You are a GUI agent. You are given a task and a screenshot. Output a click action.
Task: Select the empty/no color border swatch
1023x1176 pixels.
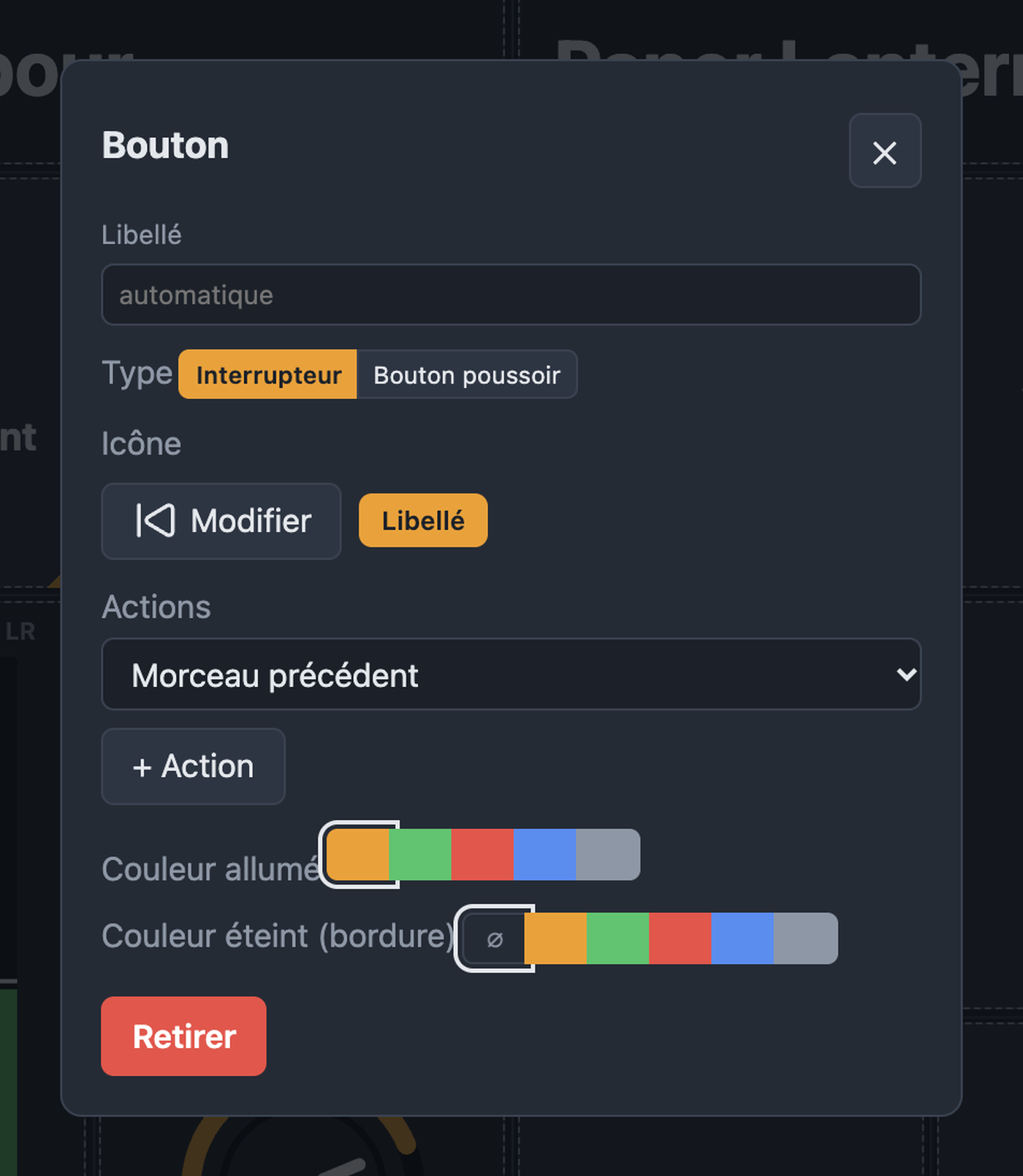[494, 938]
